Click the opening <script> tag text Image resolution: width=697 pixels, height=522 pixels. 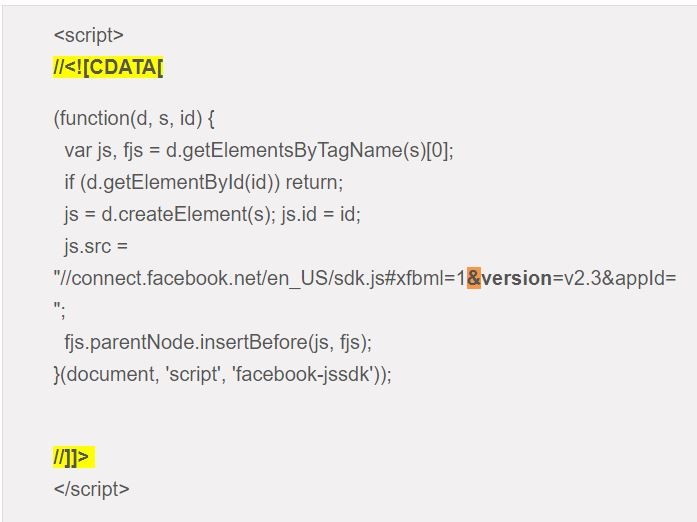88,35
